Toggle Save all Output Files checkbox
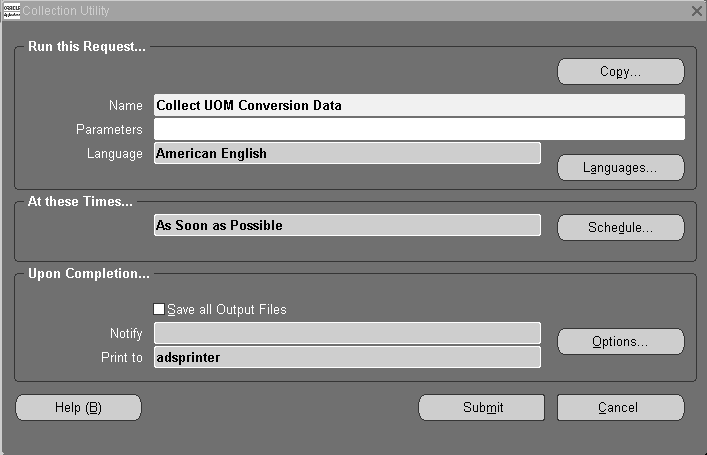This screenshot has width=707, height=455. pos(159,309)
